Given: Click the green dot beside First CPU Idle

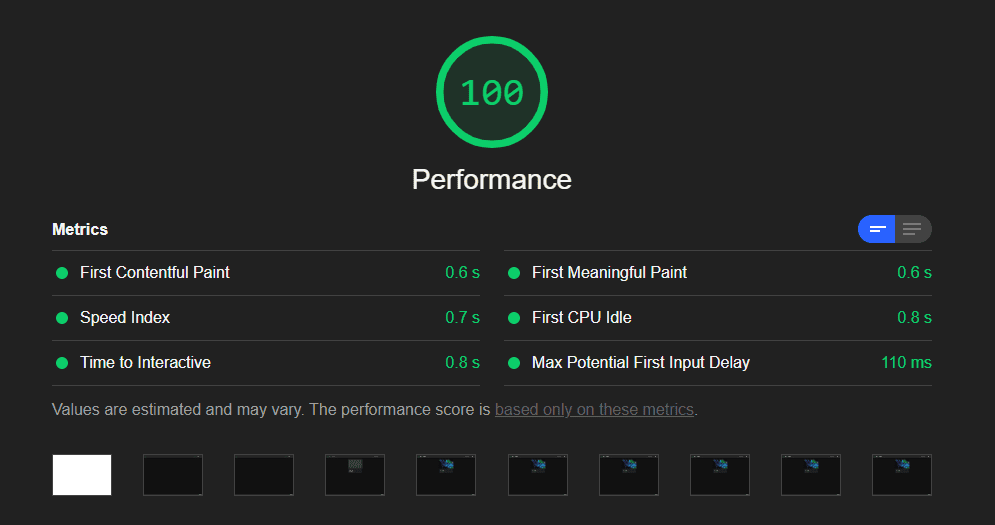Looking at the screenshot, I should [x=514, y=318].
